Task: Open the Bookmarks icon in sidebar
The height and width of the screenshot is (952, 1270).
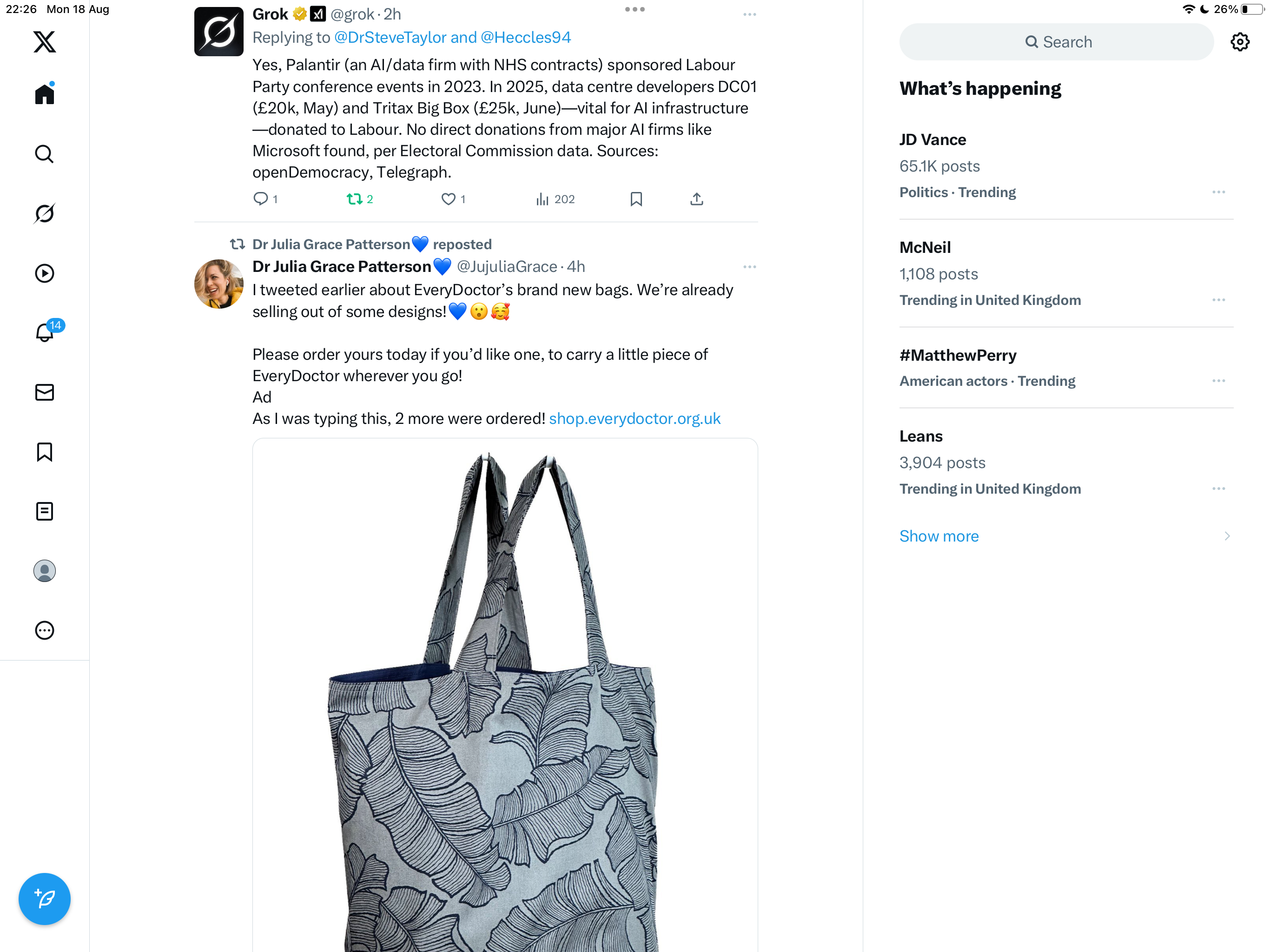Action: (x=44, y=452)
